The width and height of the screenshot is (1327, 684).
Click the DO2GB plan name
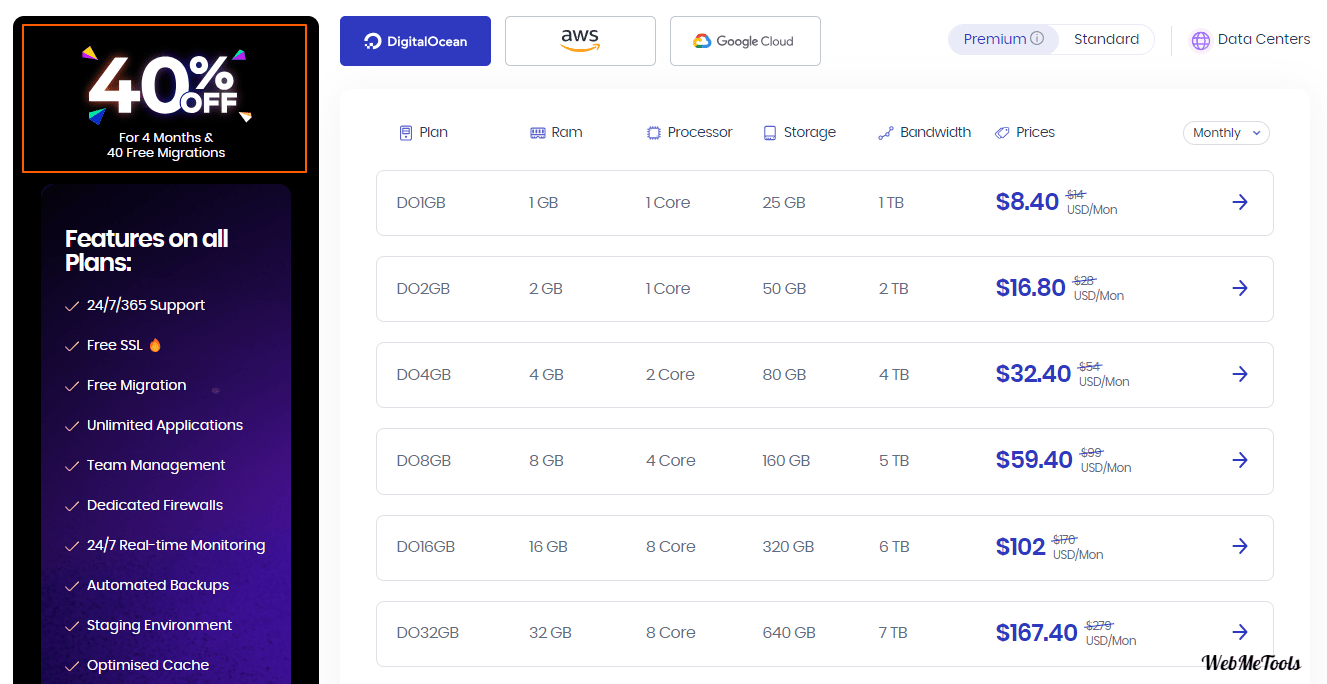coord(423,289)
